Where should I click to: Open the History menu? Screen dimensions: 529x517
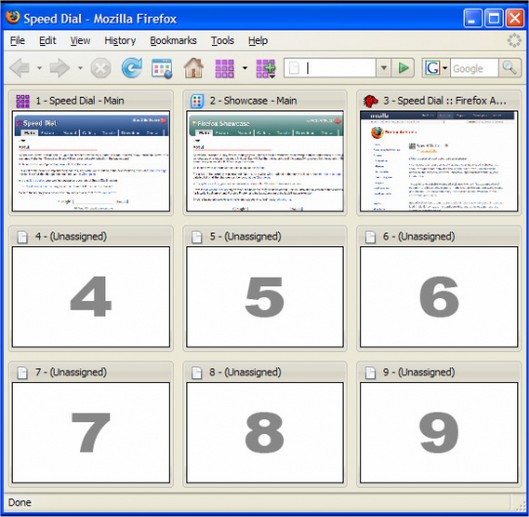[120, 40]
